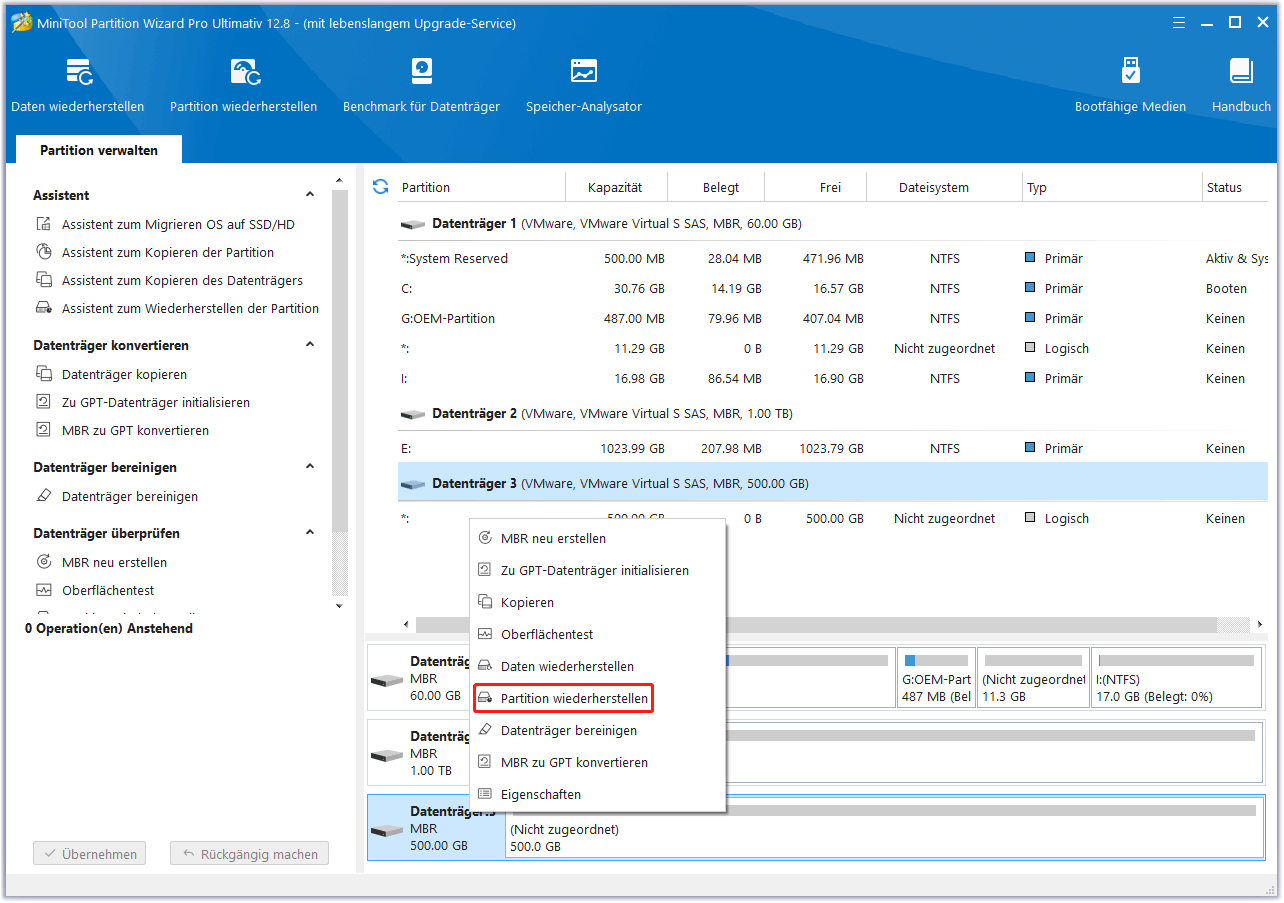The width and height of the screenshot is (1284, 903).
Task: Click the 0 Operation(en) Anstehend label
Action: tap(109, 629)
